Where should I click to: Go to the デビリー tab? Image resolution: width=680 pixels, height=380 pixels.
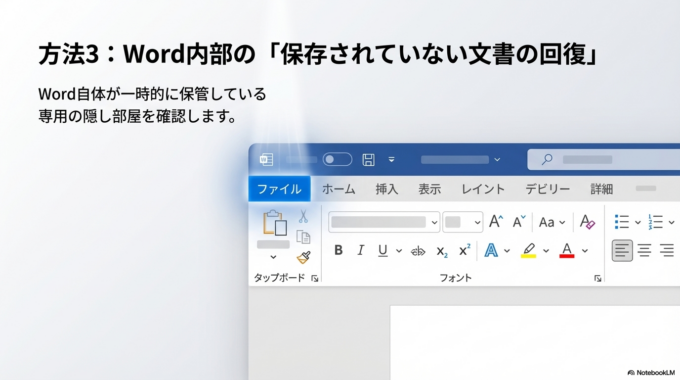547,189
